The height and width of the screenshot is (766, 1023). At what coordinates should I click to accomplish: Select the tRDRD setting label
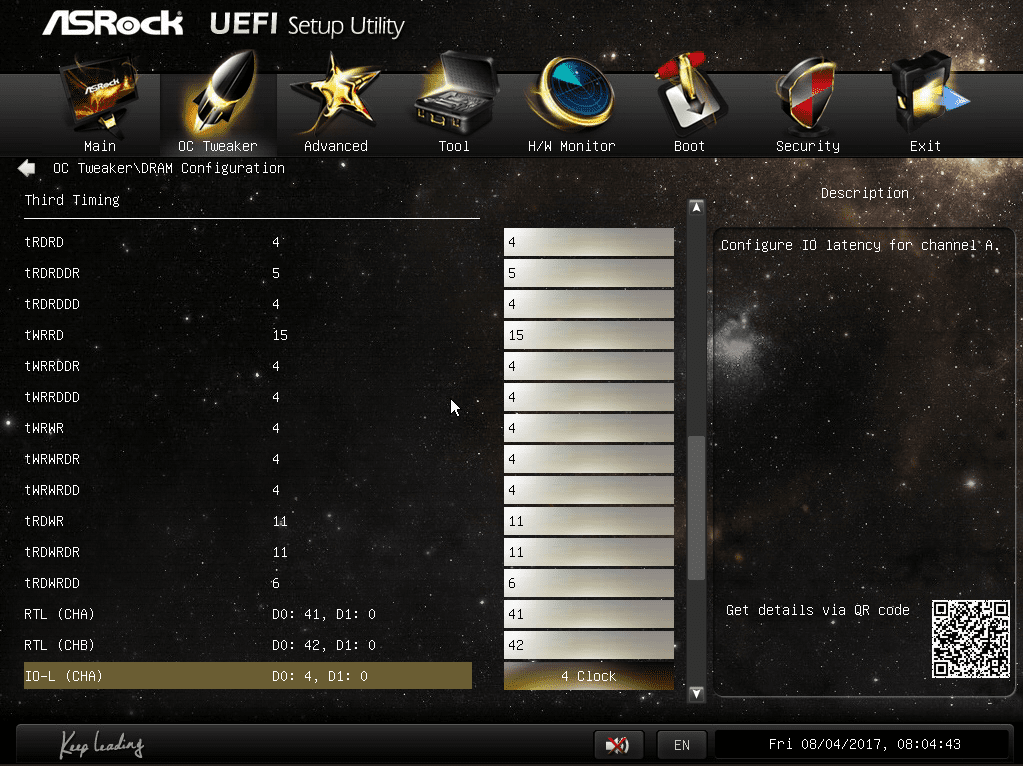point(44,242)
